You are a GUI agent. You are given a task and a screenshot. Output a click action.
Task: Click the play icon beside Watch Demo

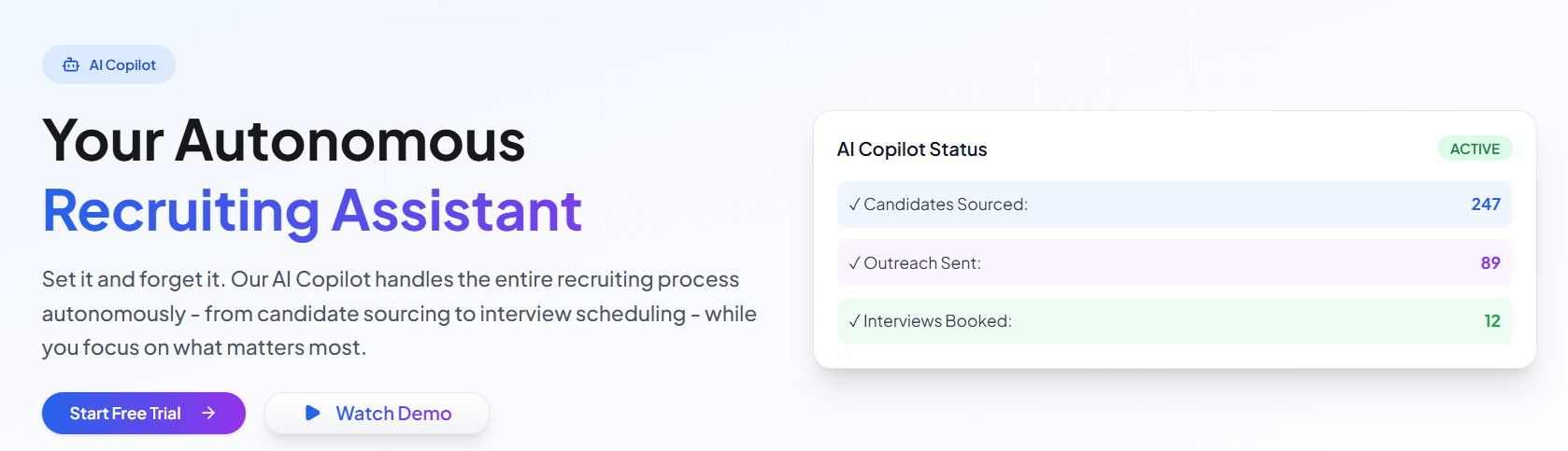point(313,413)
